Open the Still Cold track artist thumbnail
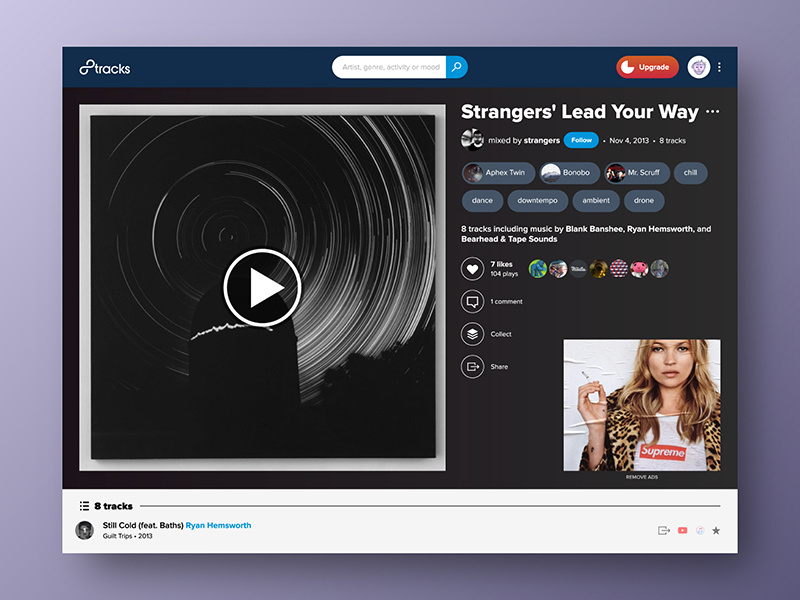800x600 pixels. tap(85, 530)
